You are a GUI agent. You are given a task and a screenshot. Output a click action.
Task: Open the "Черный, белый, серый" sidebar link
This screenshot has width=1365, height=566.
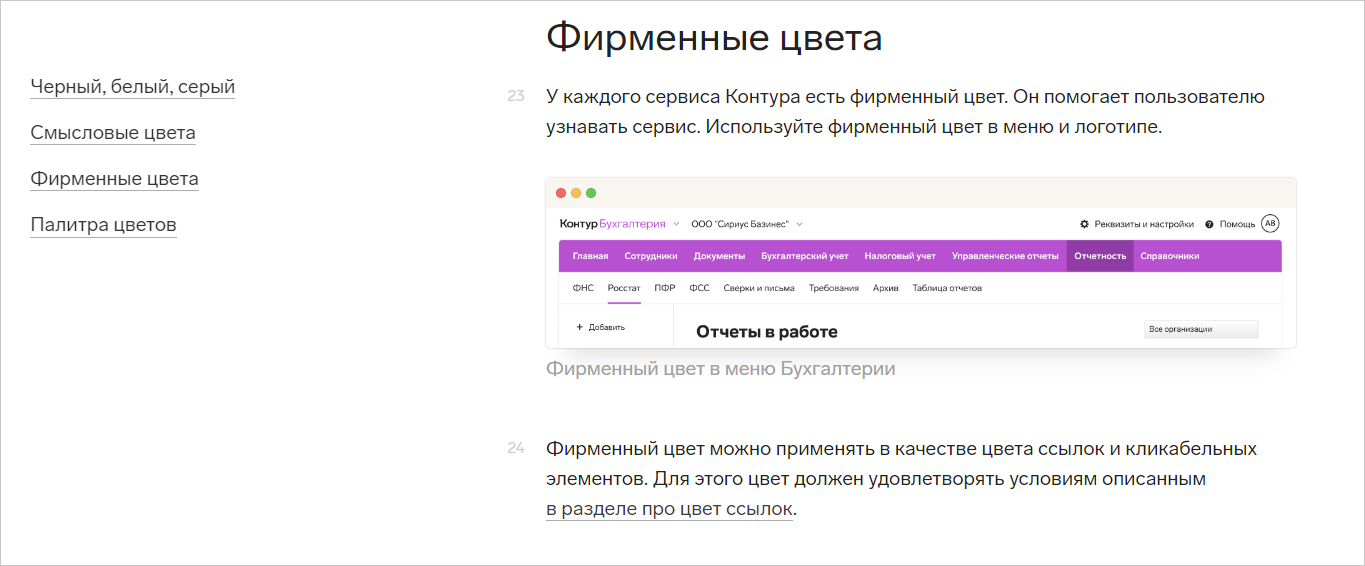[132, 87]
